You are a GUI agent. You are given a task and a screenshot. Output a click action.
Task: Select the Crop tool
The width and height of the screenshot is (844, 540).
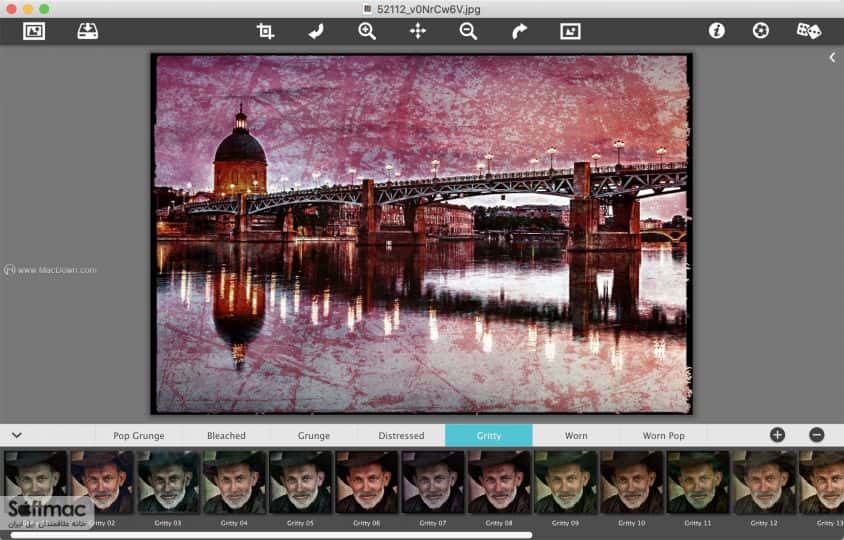tap(265, 31)
